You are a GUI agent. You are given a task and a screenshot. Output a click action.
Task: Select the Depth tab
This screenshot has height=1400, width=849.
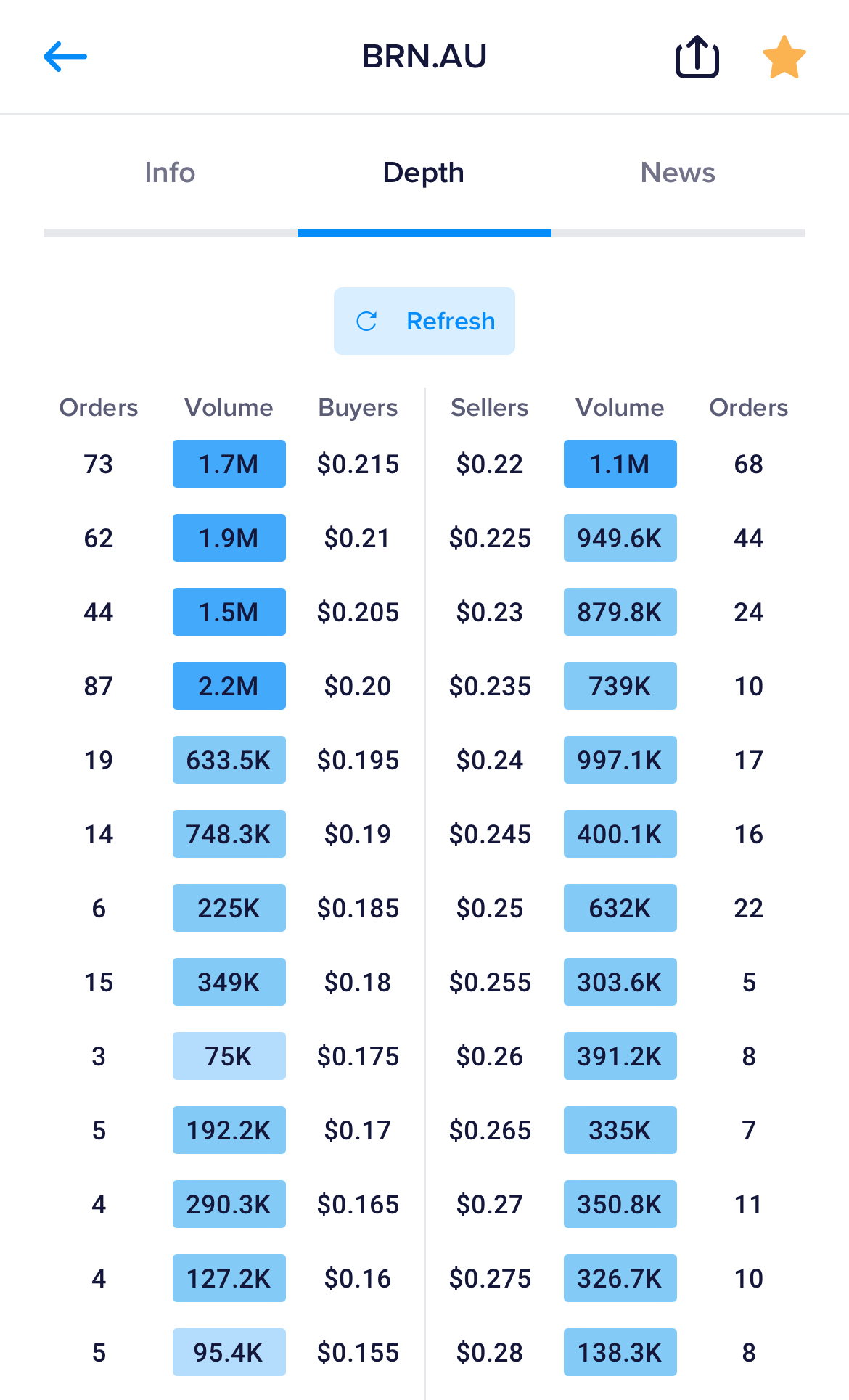click(424, 173)
